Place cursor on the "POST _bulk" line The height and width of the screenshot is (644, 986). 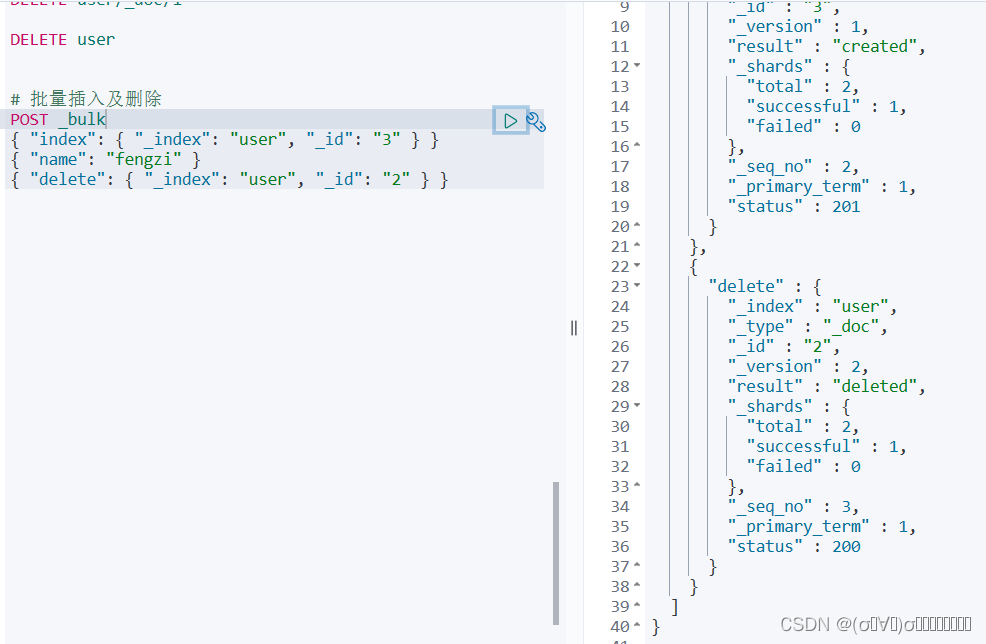(x=58, y=119)
